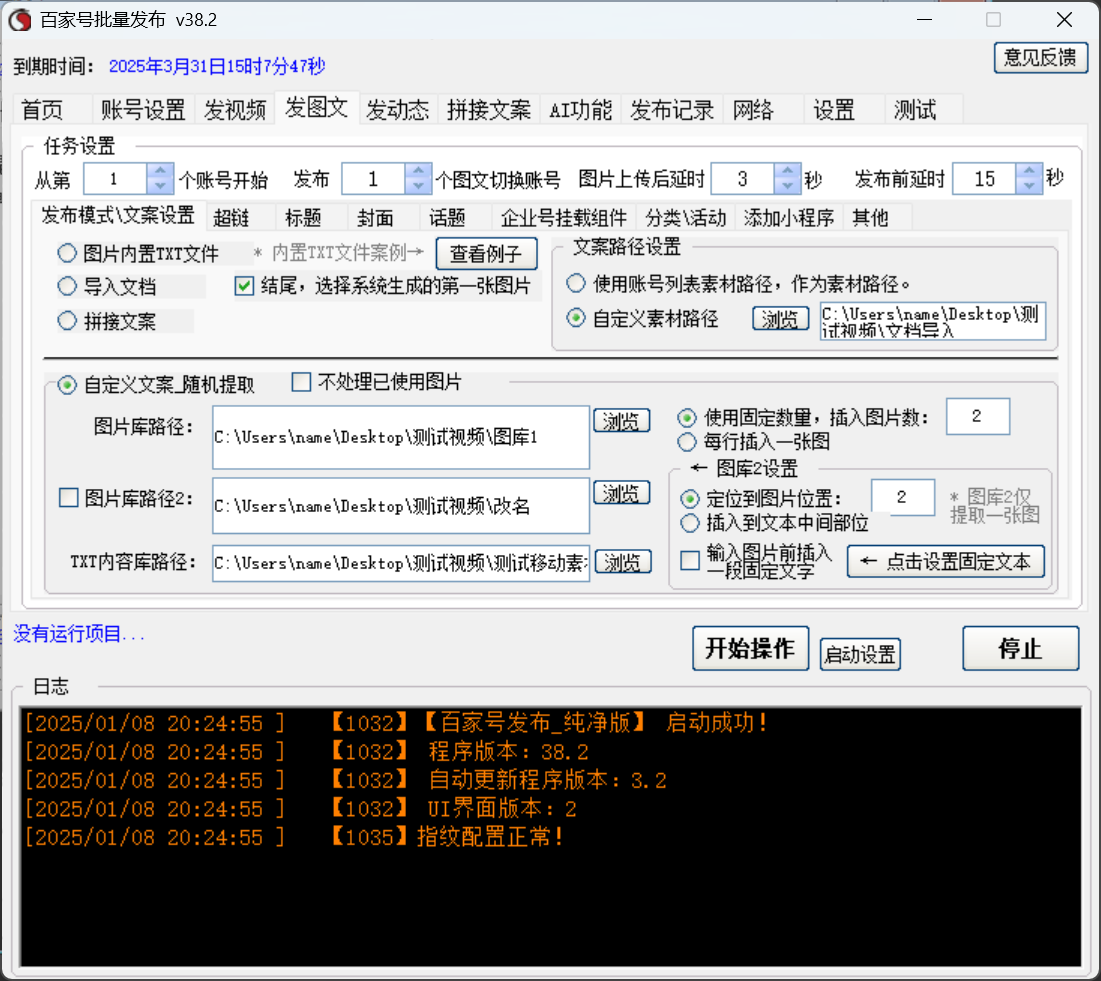The height and width of the screenshot is (981, 1101).
Task: View the 发布记录 tab
Action: (672, 110)
